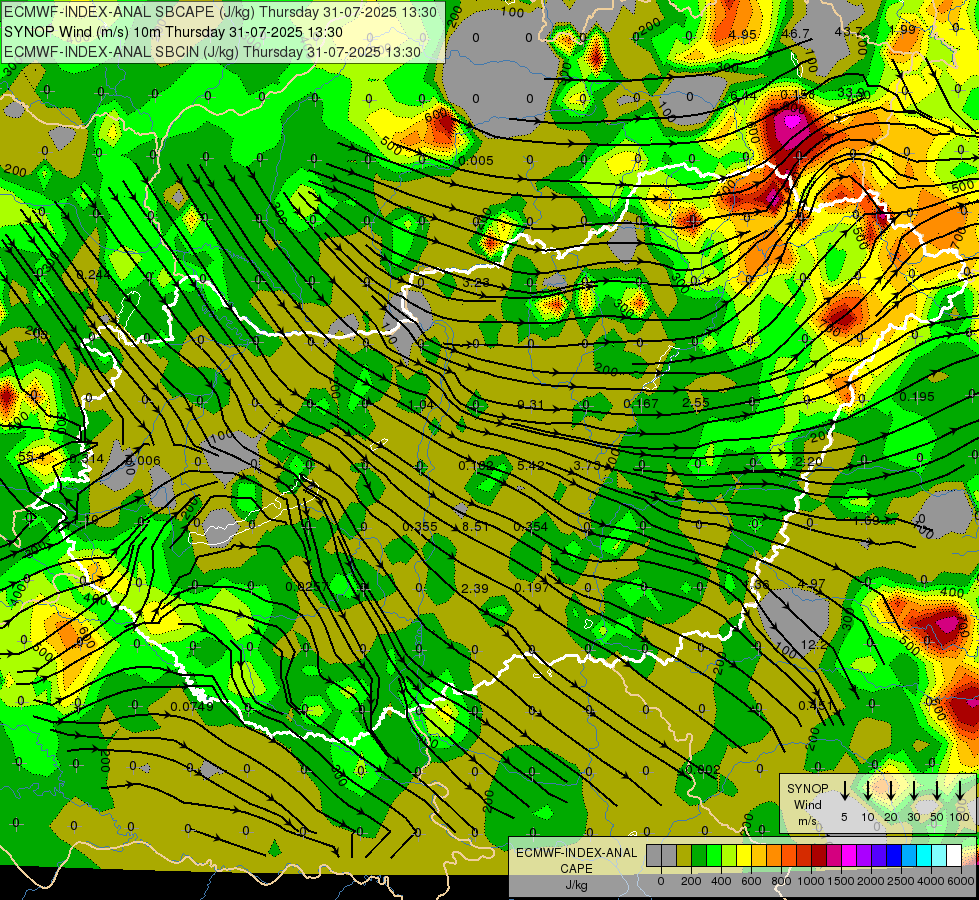Click the map value 33.9
979x900 pixels.
click(851, 92)
